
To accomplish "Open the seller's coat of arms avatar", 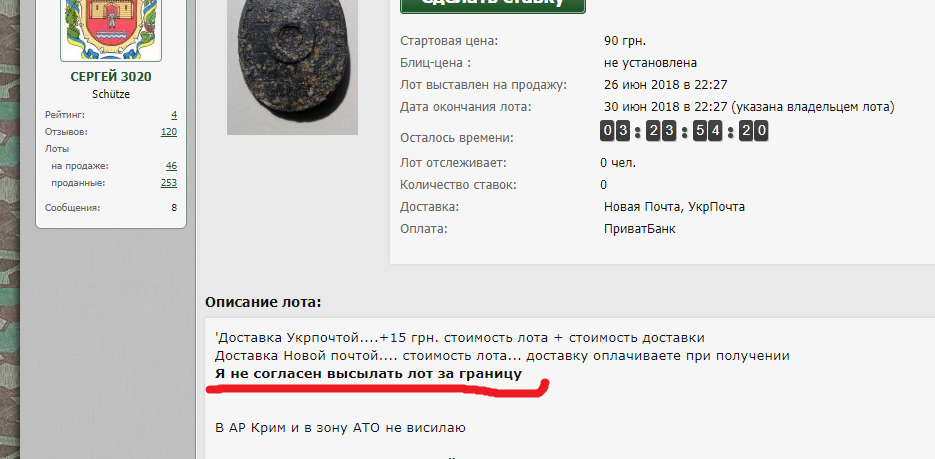I will point(111,30).
